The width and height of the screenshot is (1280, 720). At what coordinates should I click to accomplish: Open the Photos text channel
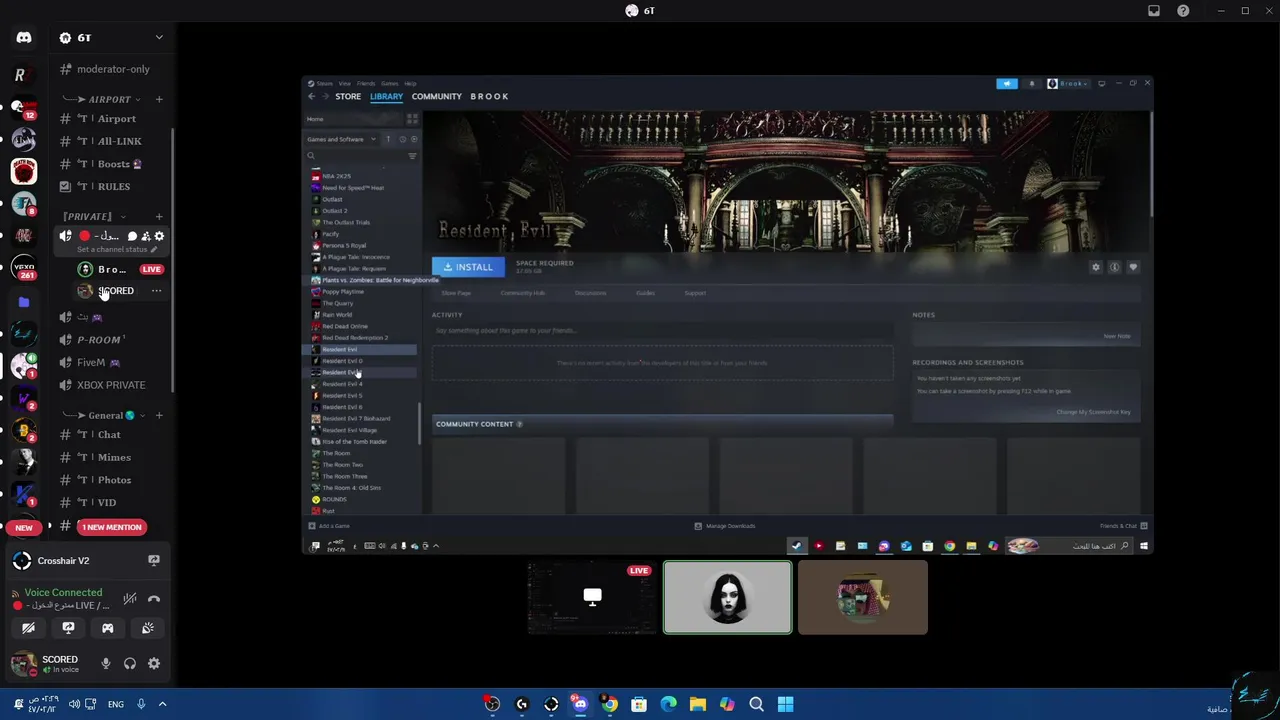(x=112, y=480)
